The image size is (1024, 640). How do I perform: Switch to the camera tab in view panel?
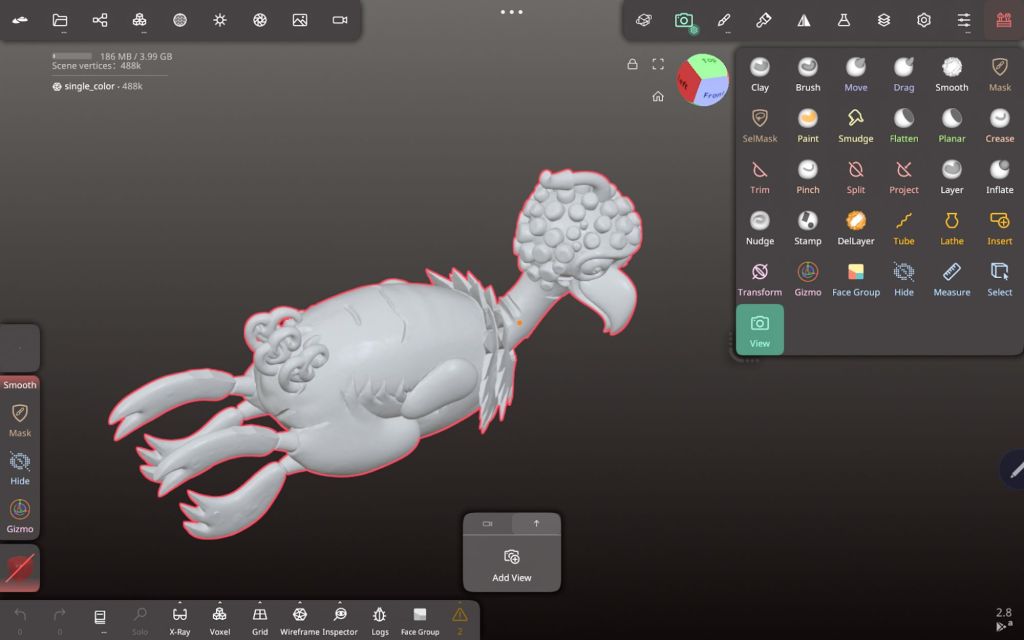click(488, 523)
